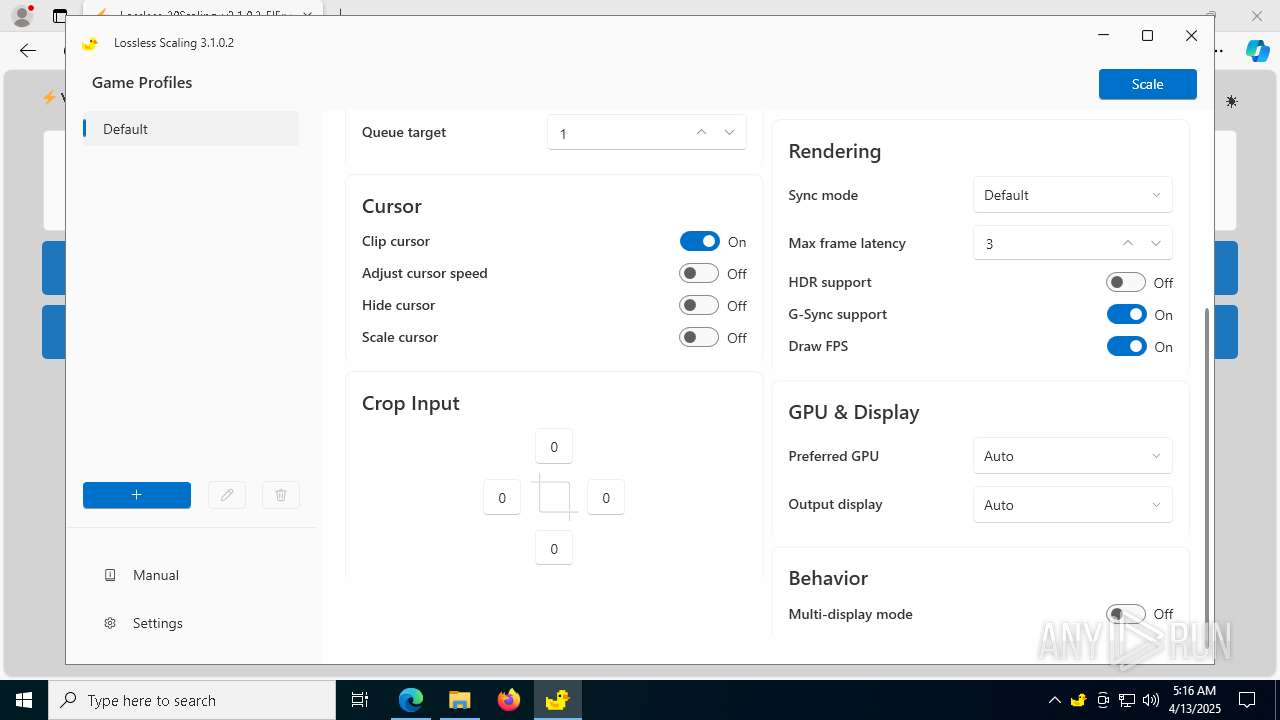
Task: Click the right crop input field
Action: 606,498
